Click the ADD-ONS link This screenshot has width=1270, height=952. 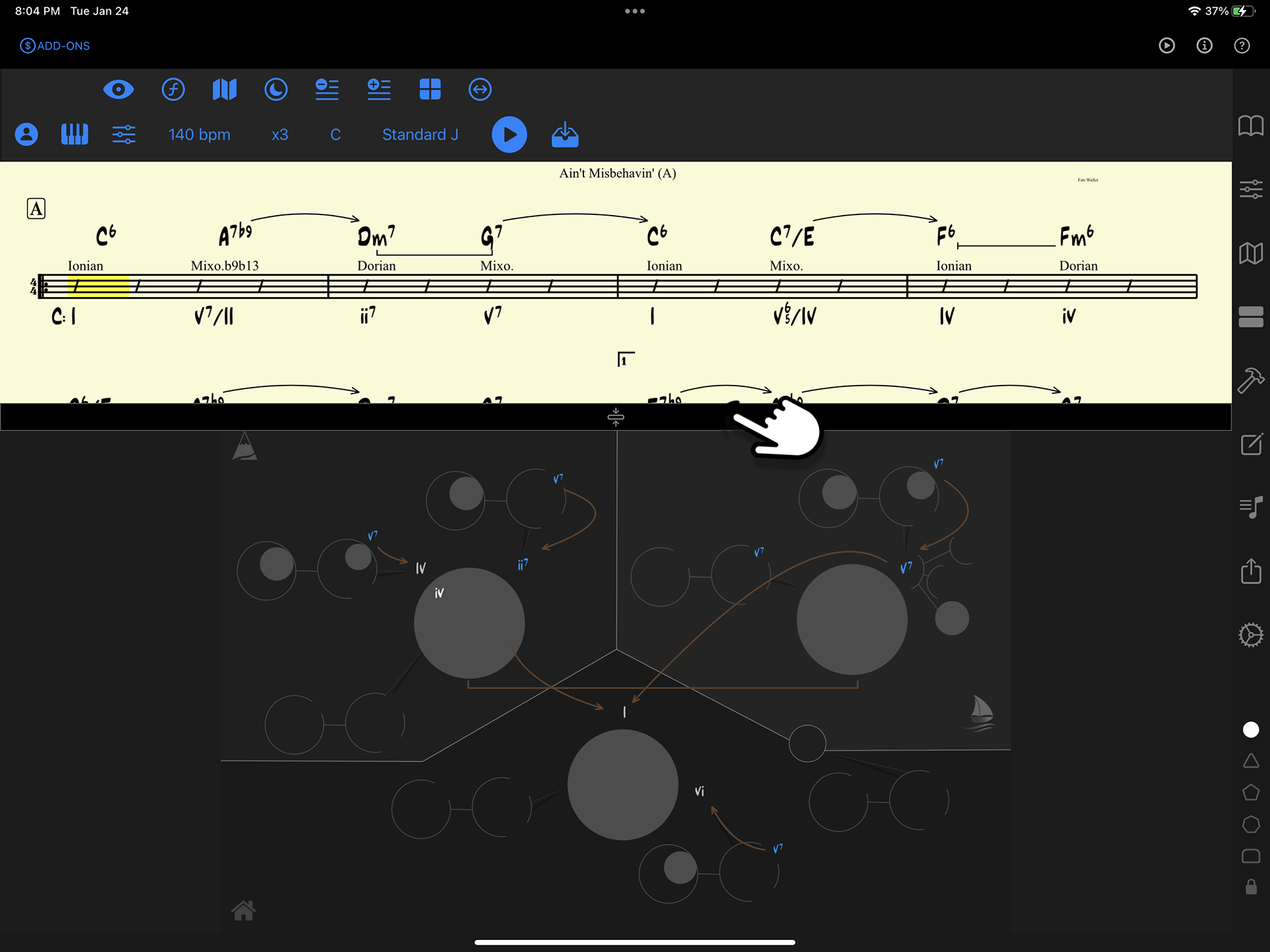pos(54,45)
